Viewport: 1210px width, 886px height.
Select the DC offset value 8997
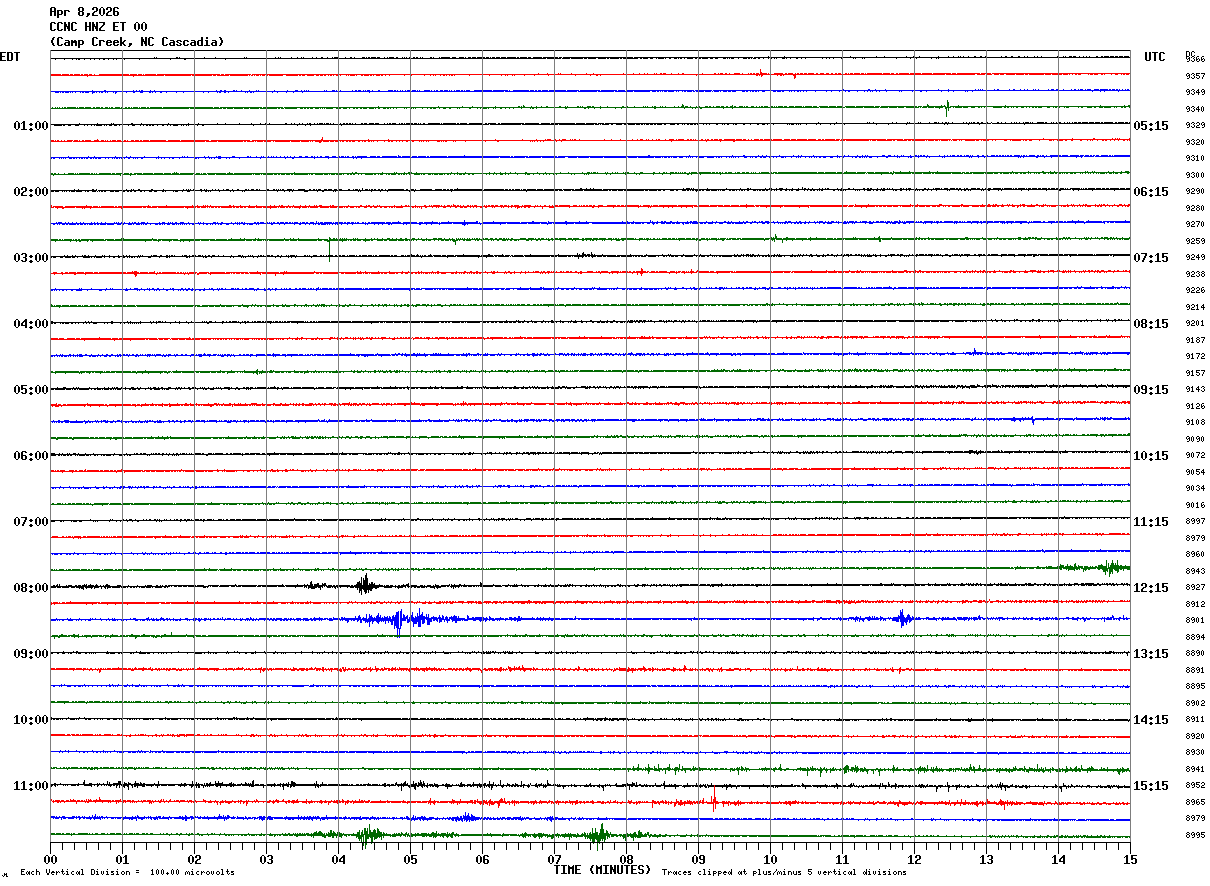(1195, 522)
